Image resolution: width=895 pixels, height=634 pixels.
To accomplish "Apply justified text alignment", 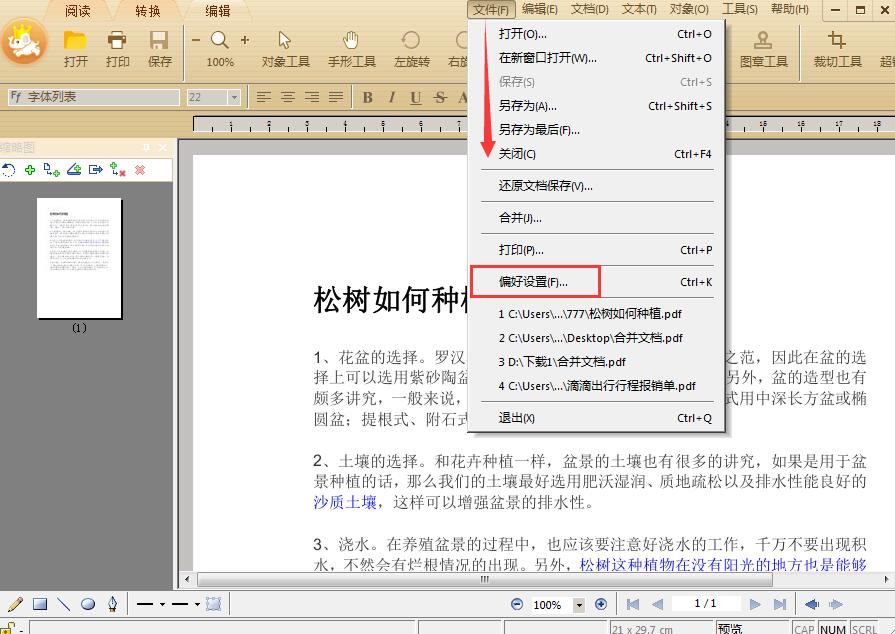I will coord(336,98).
